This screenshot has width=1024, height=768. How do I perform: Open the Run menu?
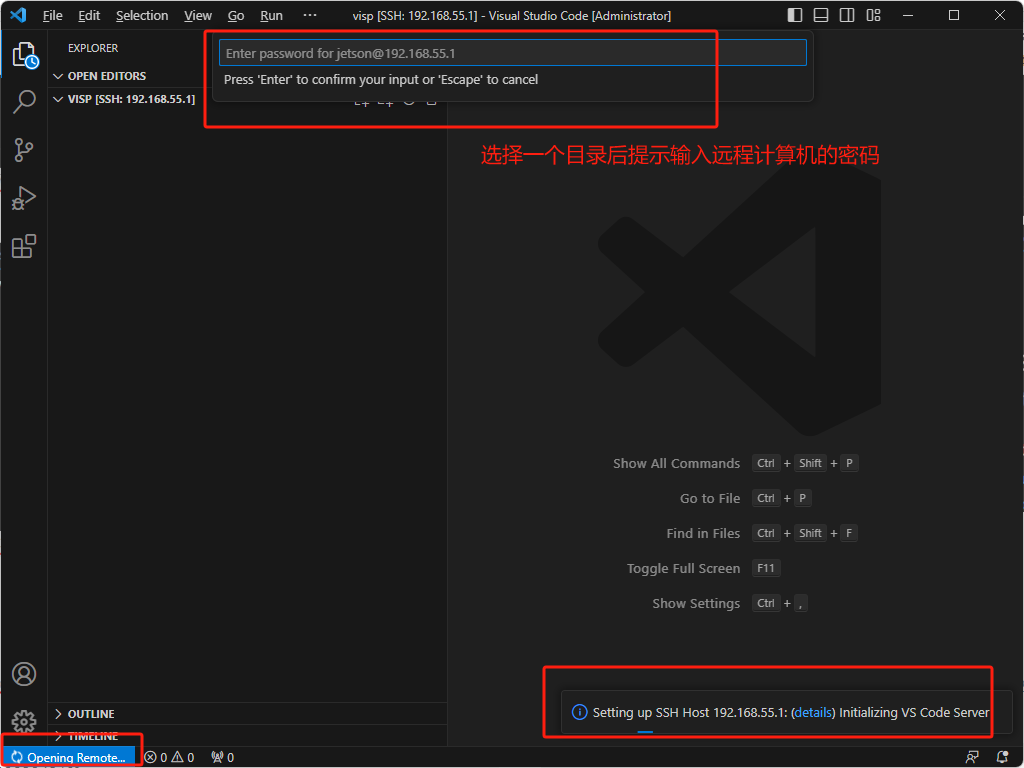[271, 16]
